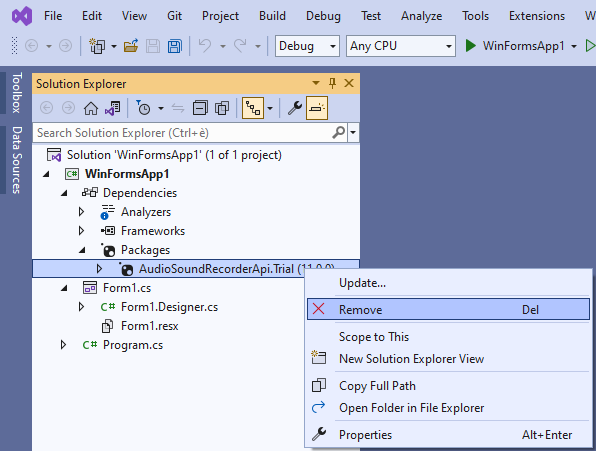Image resolution: width=596 pixels, height=451 pixels.
Task: Start debugging WinFormsApp1 with green play button
Action: pos(471,46)
